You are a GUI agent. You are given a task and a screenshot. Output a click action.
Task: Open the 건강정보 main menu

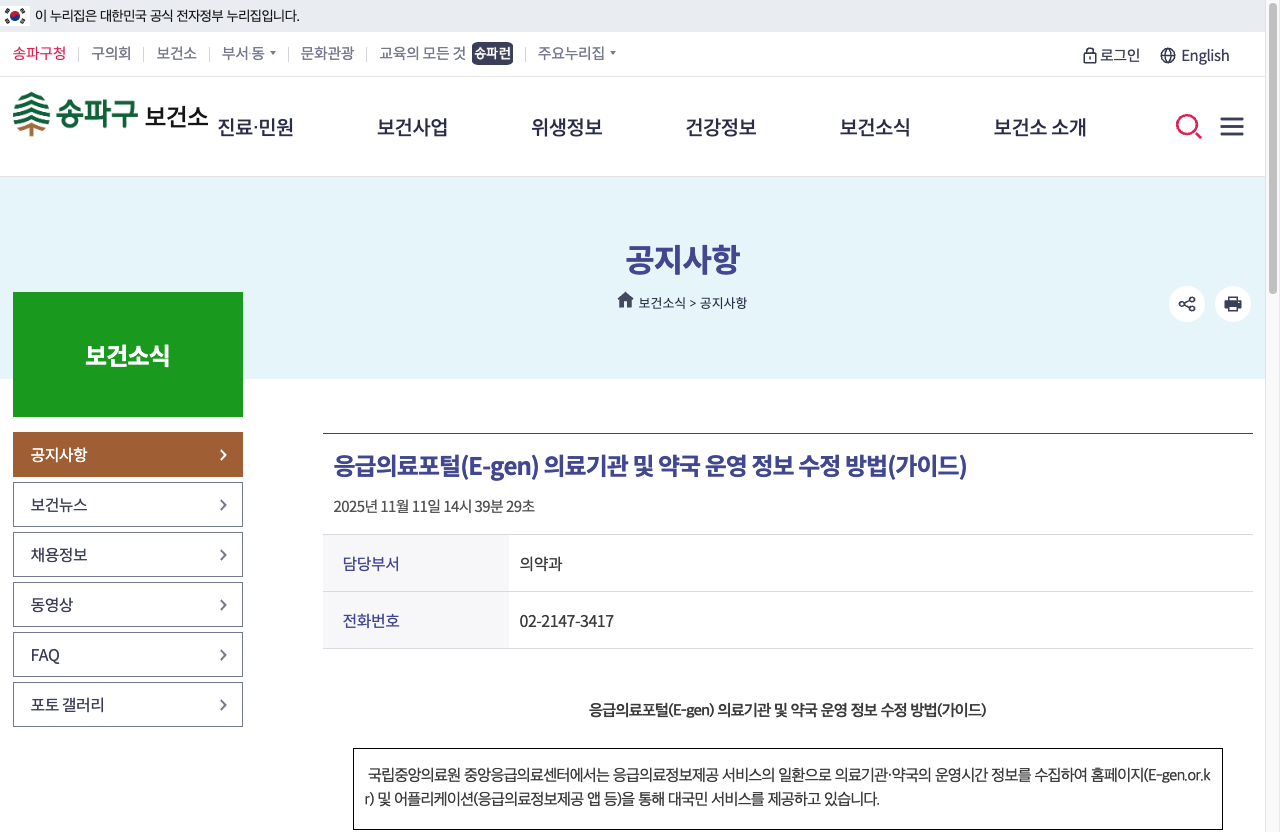pyautogui.click(x=721, y=127)
